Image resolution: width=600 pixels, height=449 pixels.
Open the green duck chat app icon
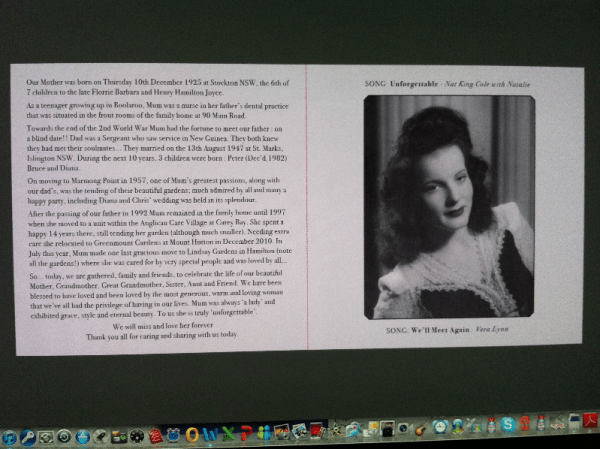tap(458, 426)
